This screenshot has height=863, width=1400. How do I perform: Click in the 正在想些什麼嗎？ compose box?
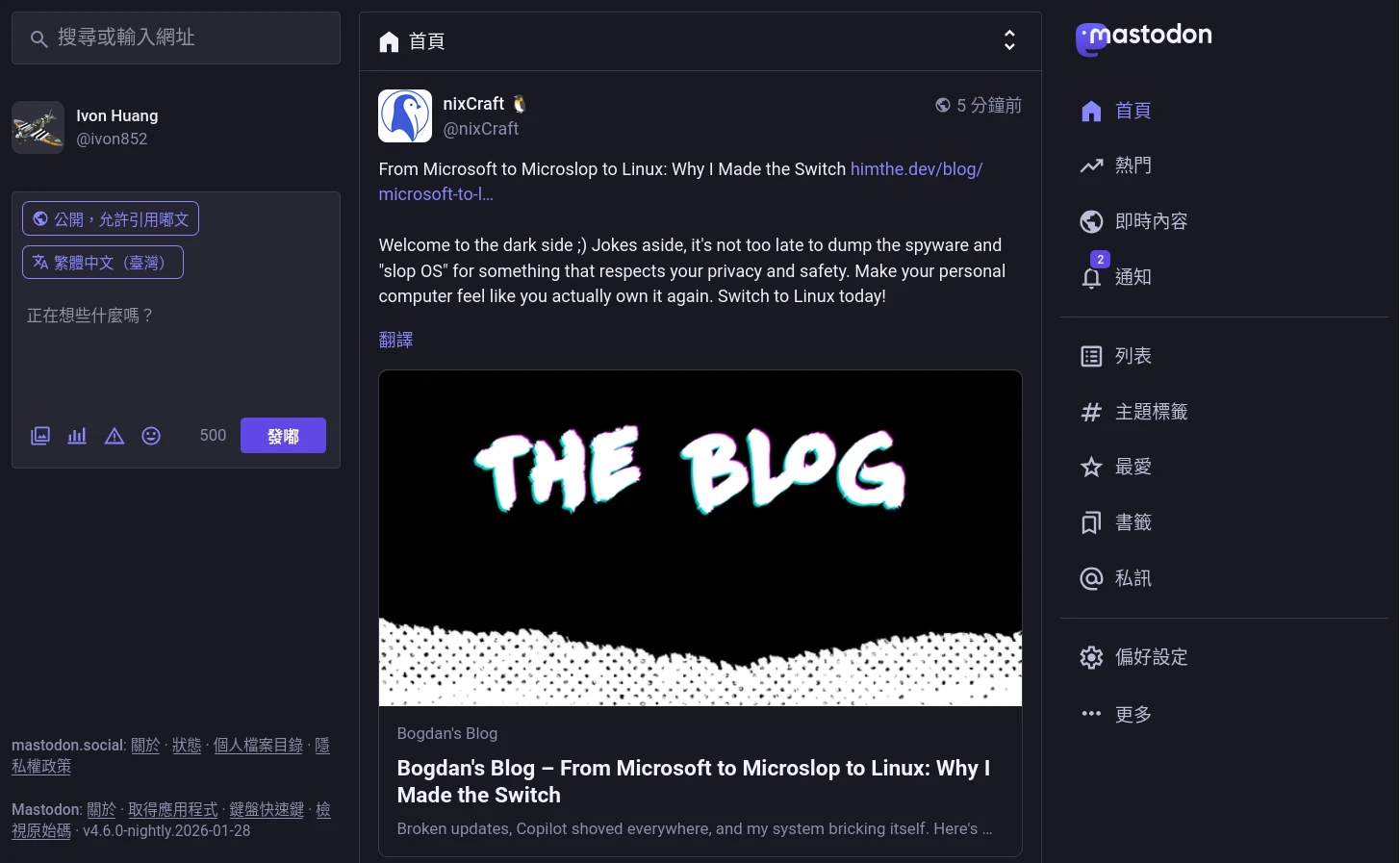point(176,351)
